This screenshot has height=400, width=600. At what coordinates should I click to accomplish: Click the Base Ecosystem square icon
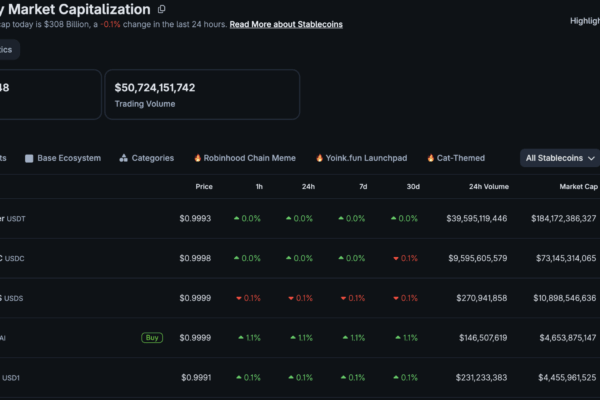[x=29, y=158]
